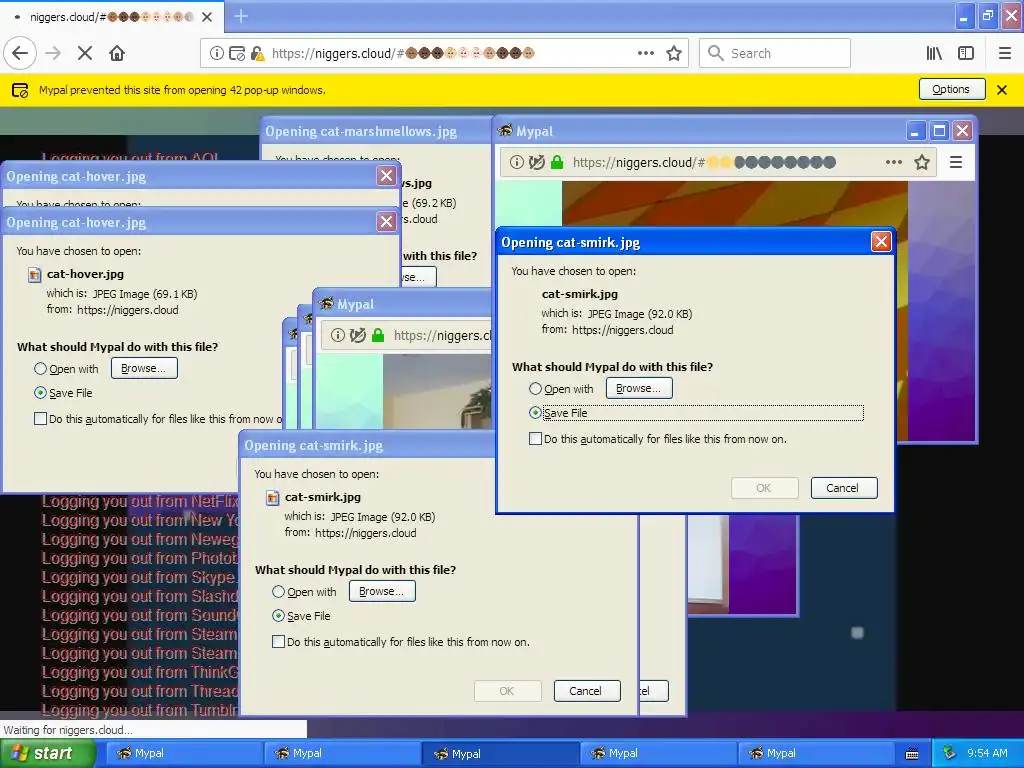
Task: Click info icon in small middle Mypal window
Action: click(x=338, y=336)
